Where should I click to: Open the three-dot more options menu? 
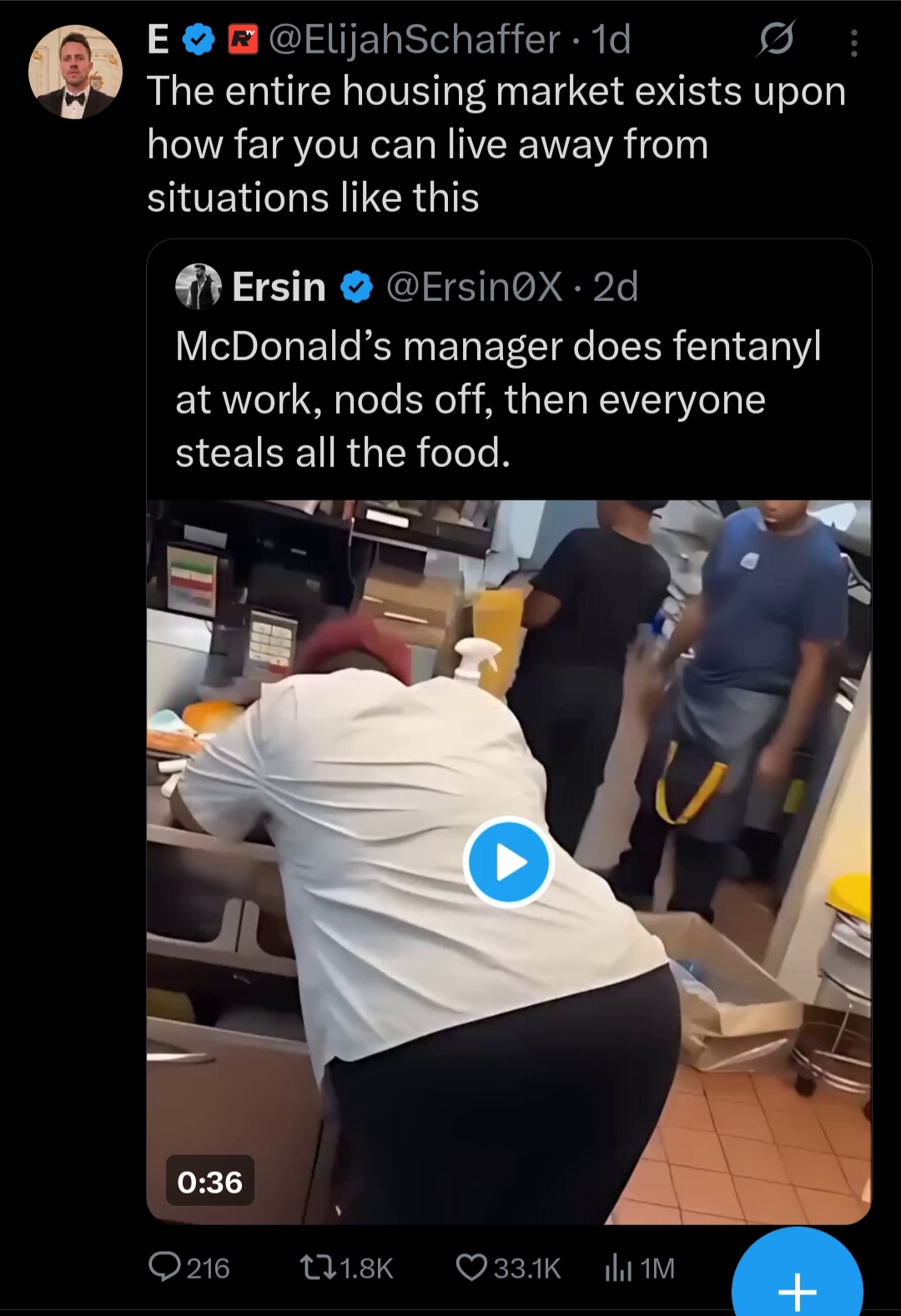tap(853, 43)
